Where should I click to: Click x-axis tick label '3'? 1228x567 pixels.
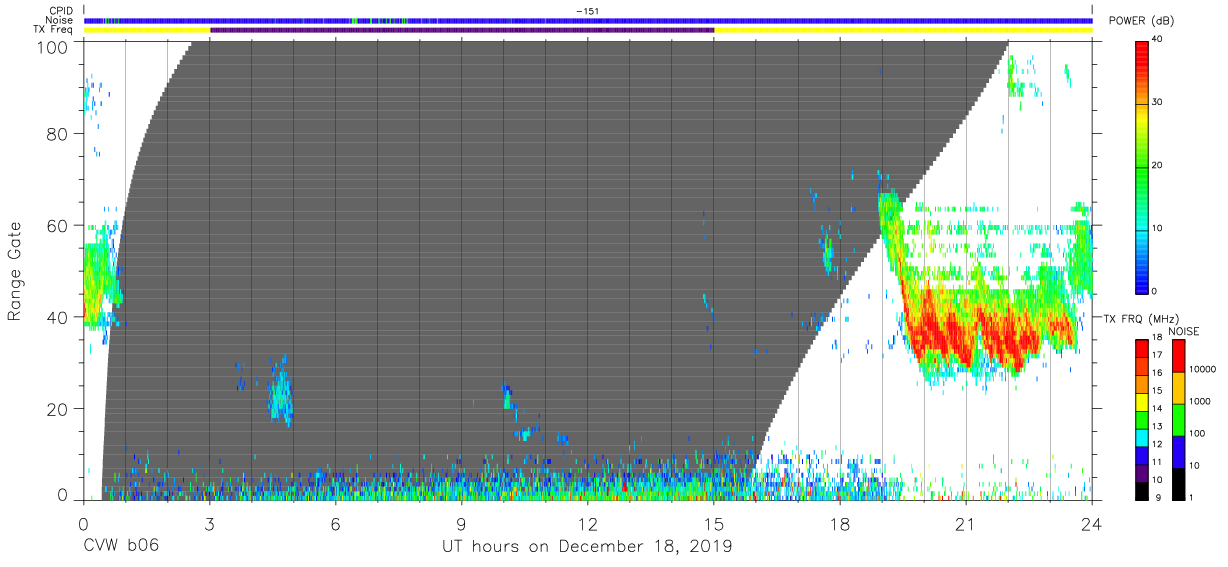pyautogui.click(x=209, y=523)
